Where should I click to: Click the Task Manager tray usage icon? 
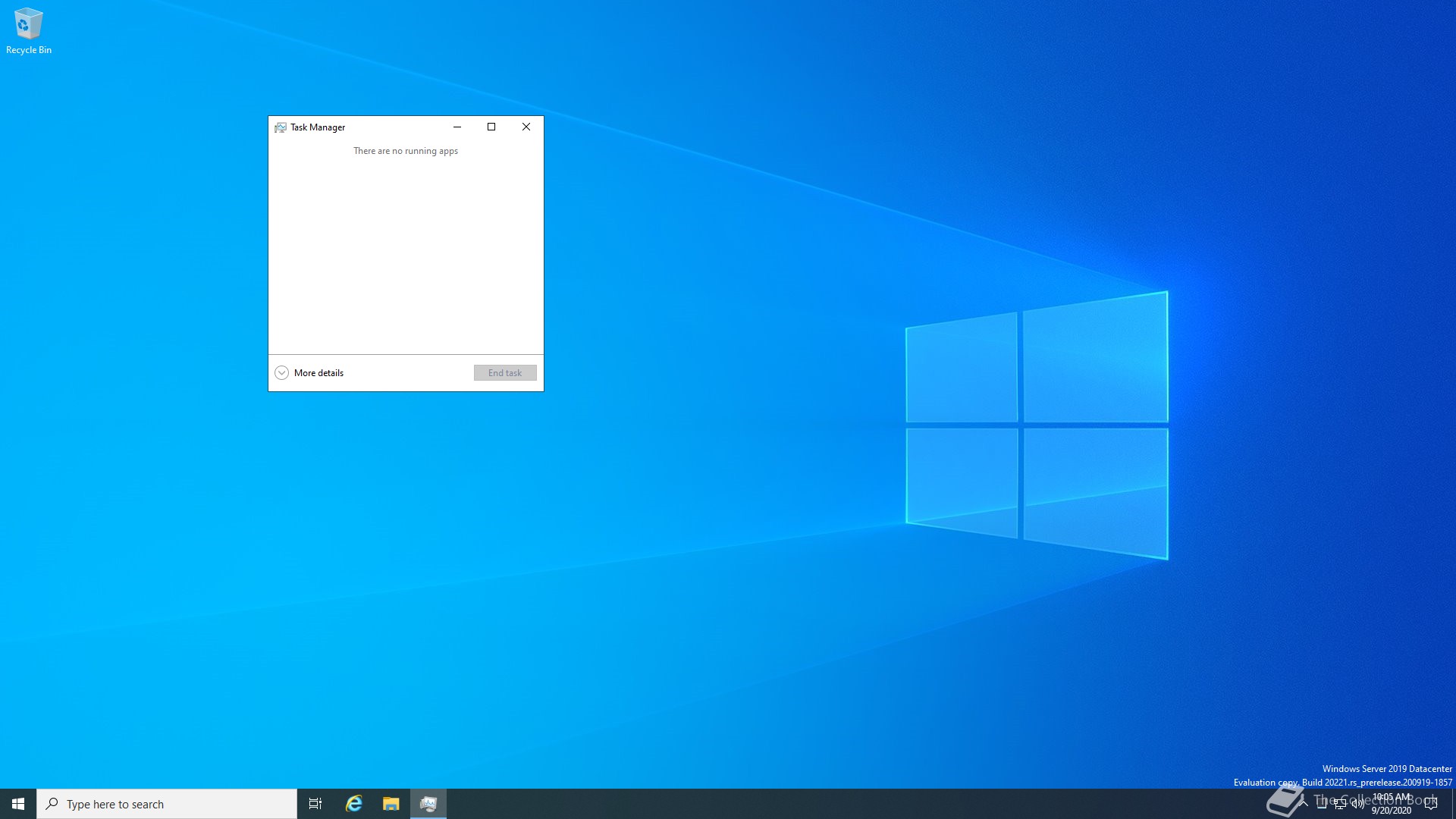(x=1322, y=804)
